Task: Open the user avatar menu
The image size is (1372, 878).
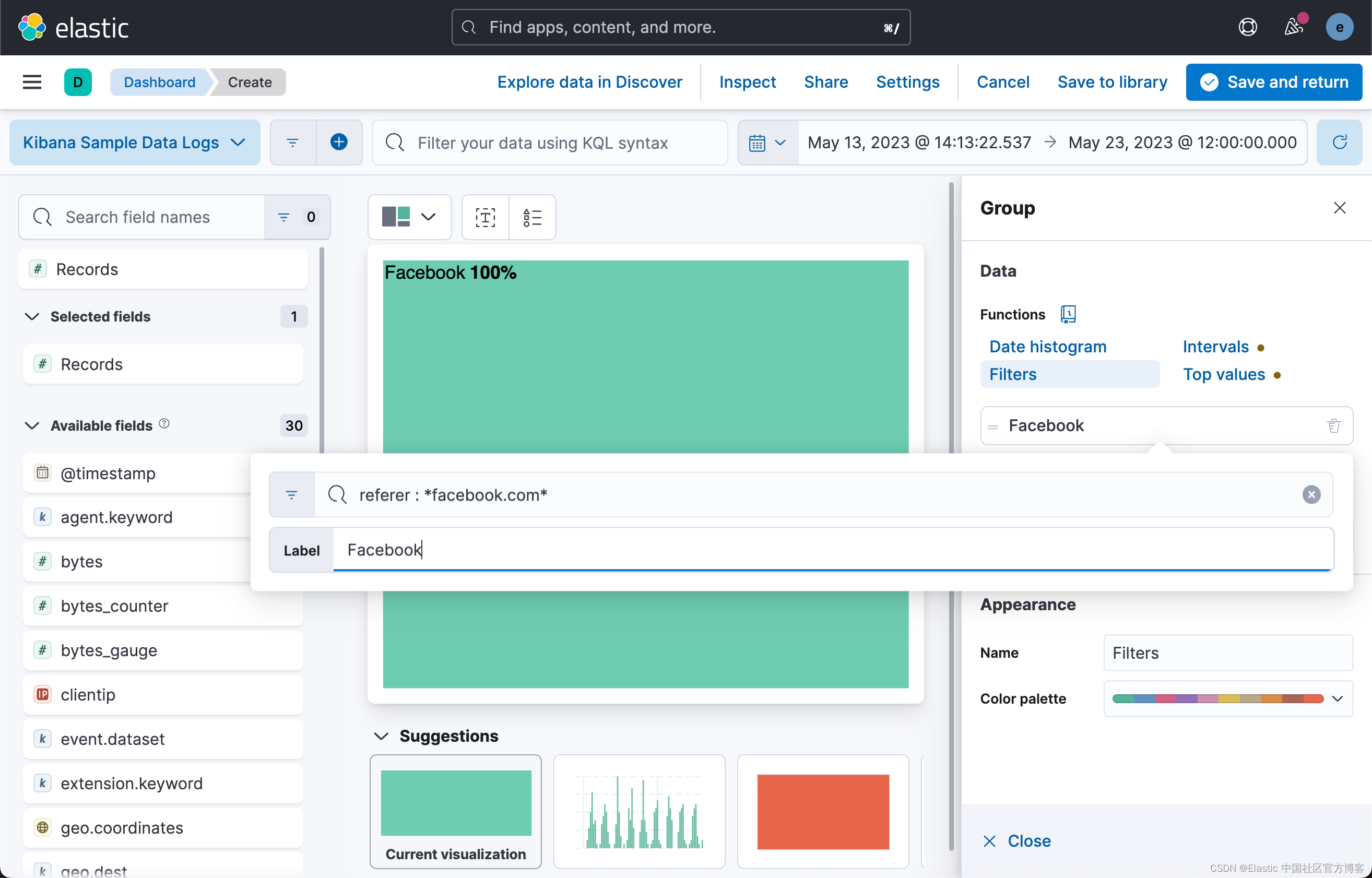Action: coord(1340,27)
